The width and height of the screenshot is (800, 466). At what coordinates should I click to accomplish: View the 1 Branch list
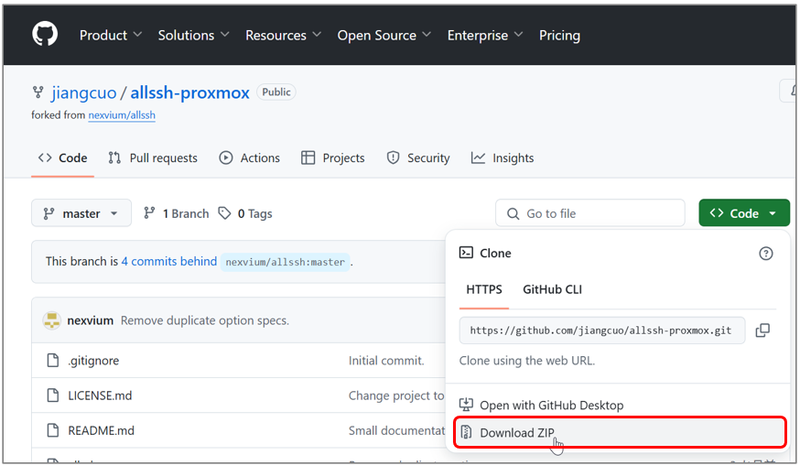(x=176, y=213)
